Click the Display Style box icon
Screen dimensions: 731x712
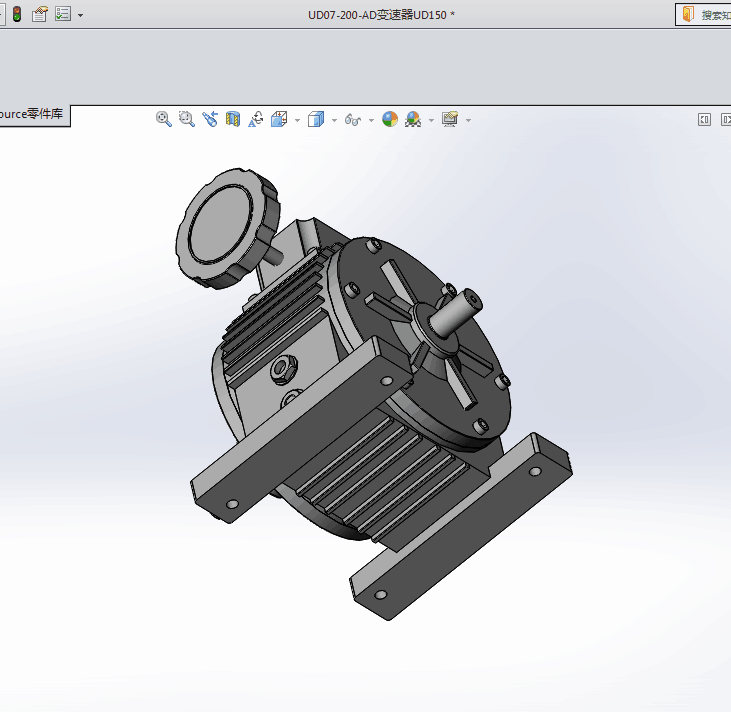[316, 119]
